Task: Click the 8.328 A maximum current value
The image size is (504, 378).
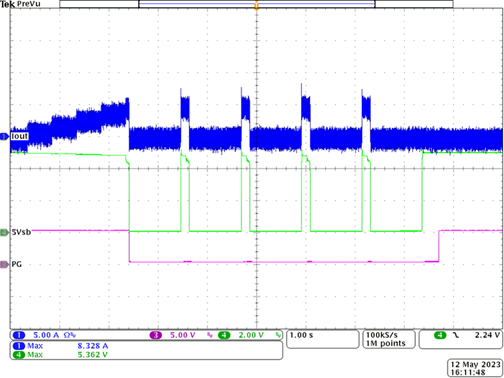Action: click(x=93, y=346)
